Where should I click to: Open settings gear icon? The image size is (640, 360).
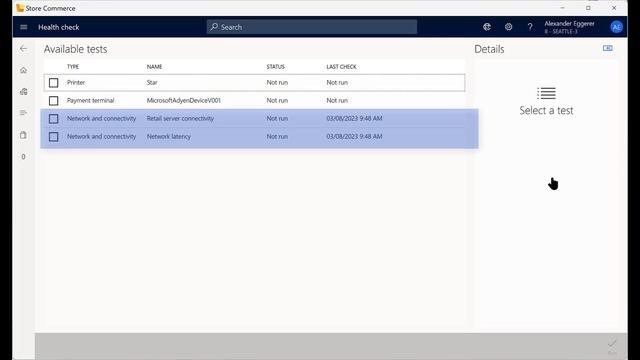[508, 27]
